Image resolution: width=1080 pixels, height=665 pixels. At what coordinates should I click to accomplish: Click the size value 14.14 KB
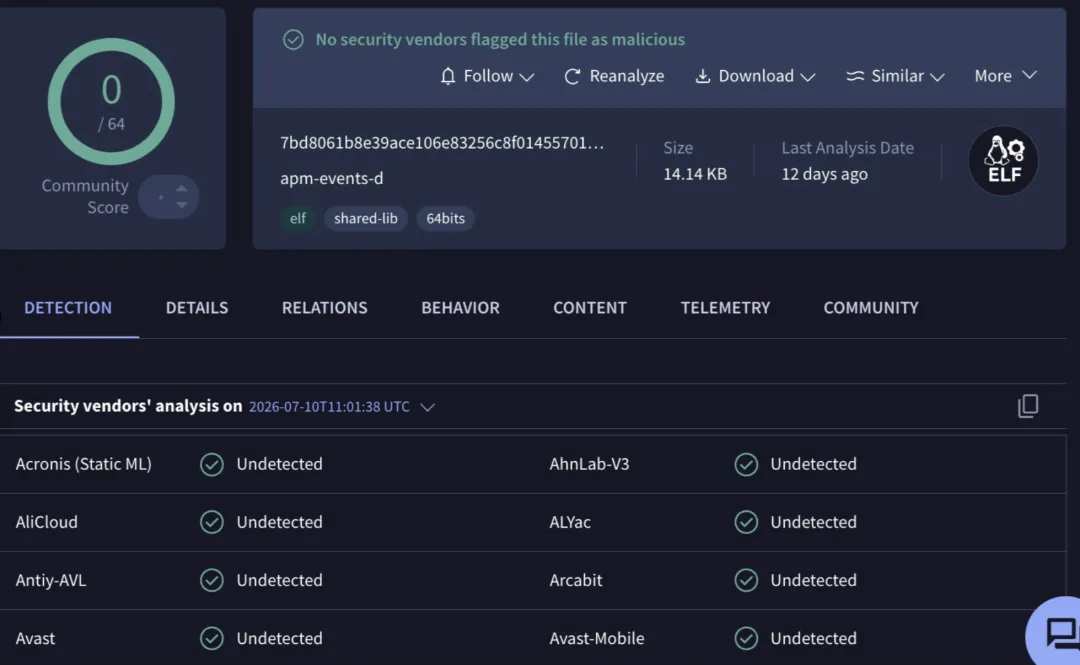[x=695, y=174]
